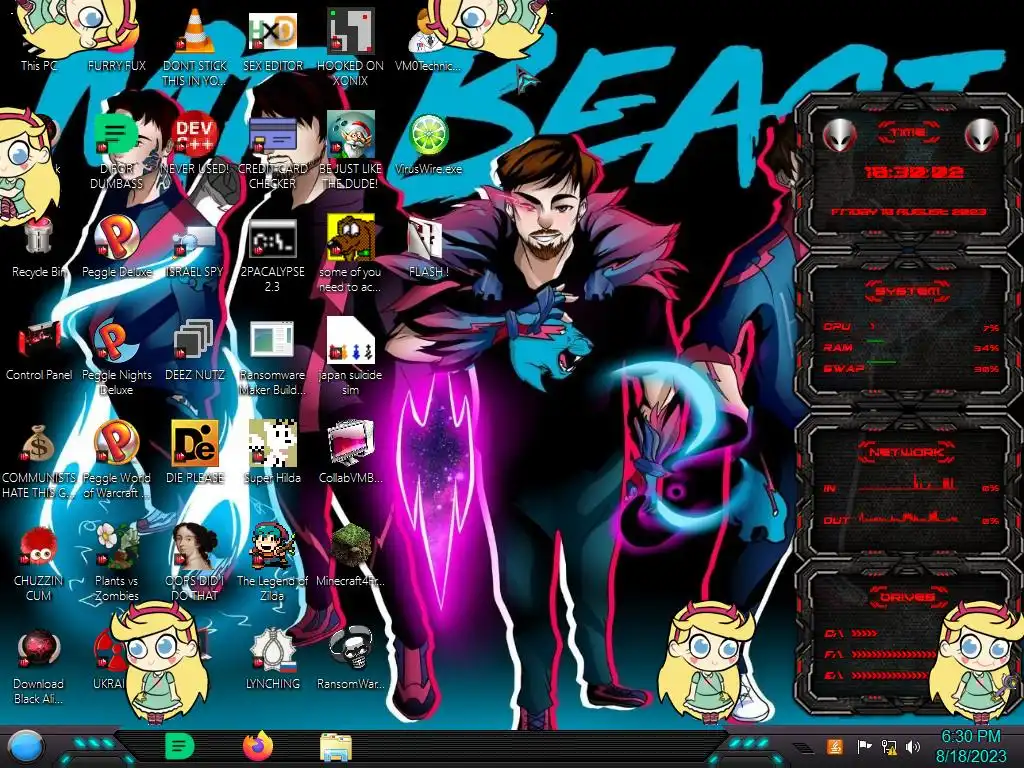Click the NETWORK widget header
Image resolution: width=1024 pixels, height=768 pixels.
[x=906, y=452]
